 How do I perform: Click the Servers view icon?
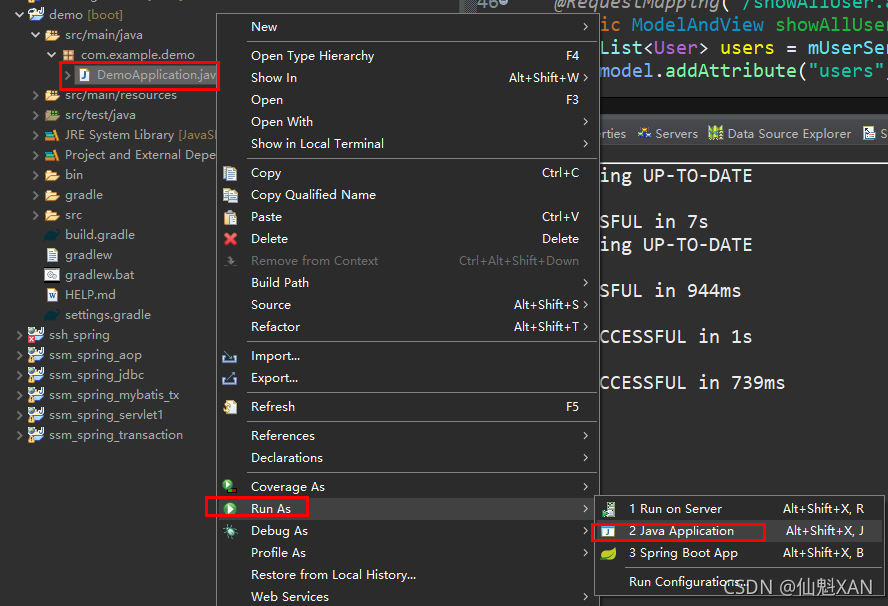click(x=644, y=133)
